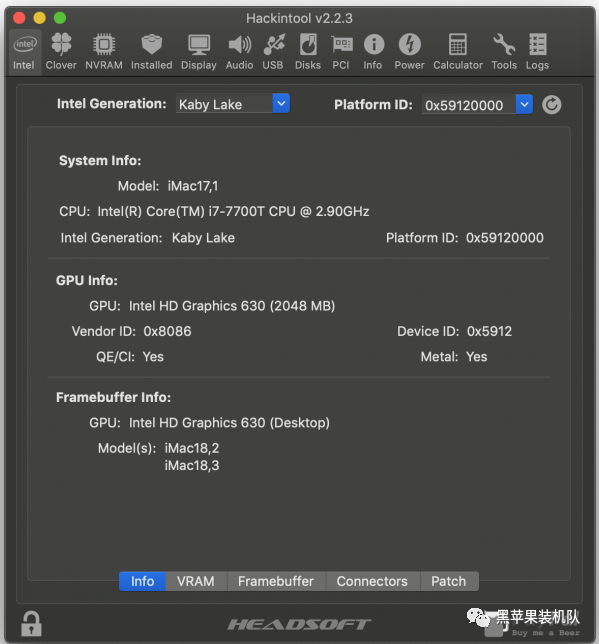Open the Display toolbar section
This screenshot has width=599, height=644.
coord(199,52)
